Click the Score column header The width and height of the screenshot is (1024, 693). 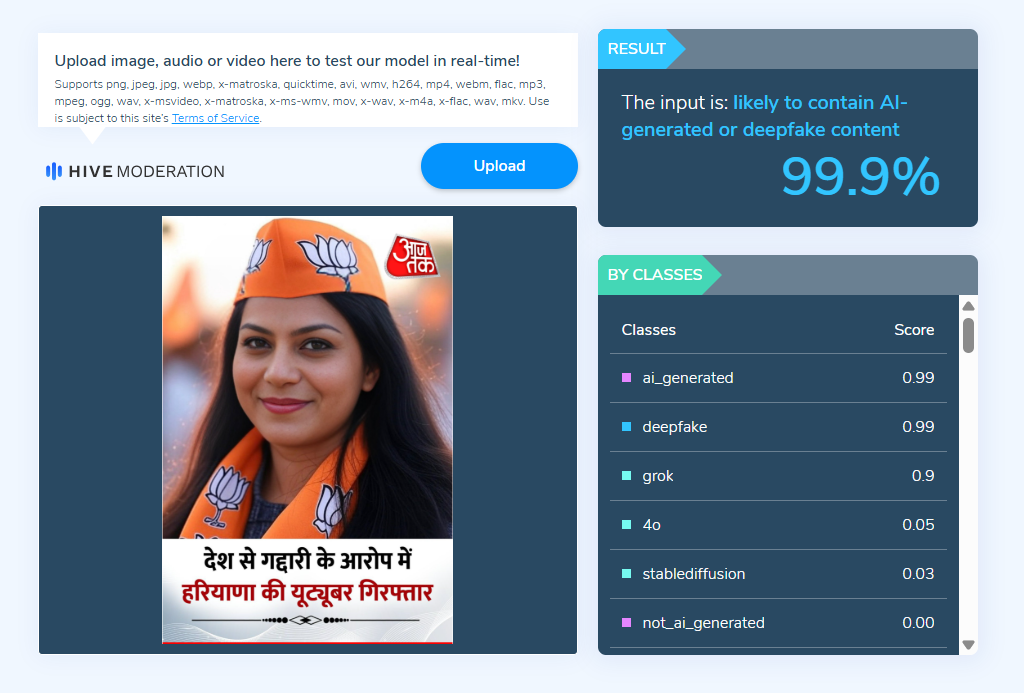(914, 330)
